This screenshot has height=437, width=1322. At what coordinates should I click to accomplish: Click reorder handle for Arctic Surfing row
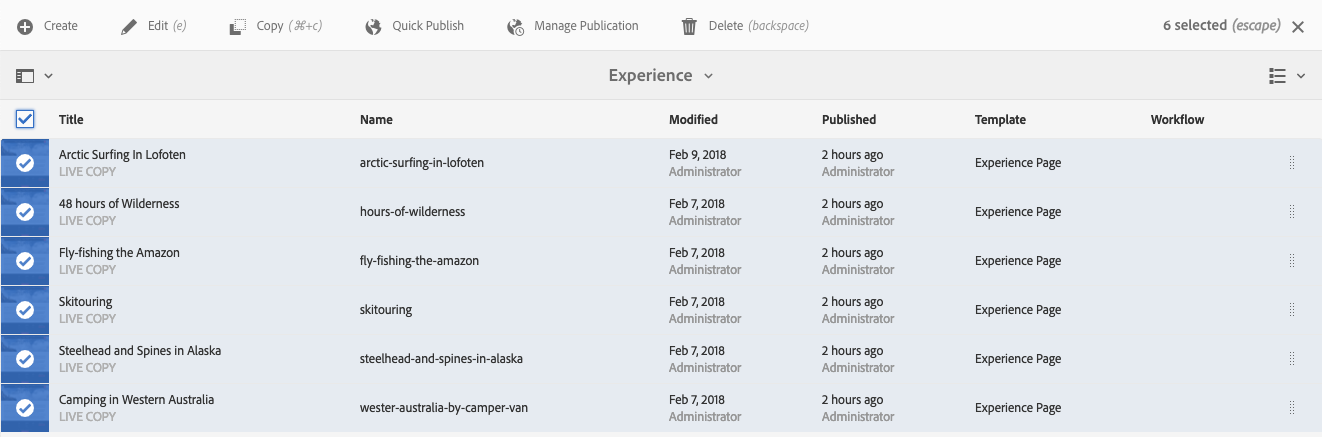click(x=1291, y=163)
